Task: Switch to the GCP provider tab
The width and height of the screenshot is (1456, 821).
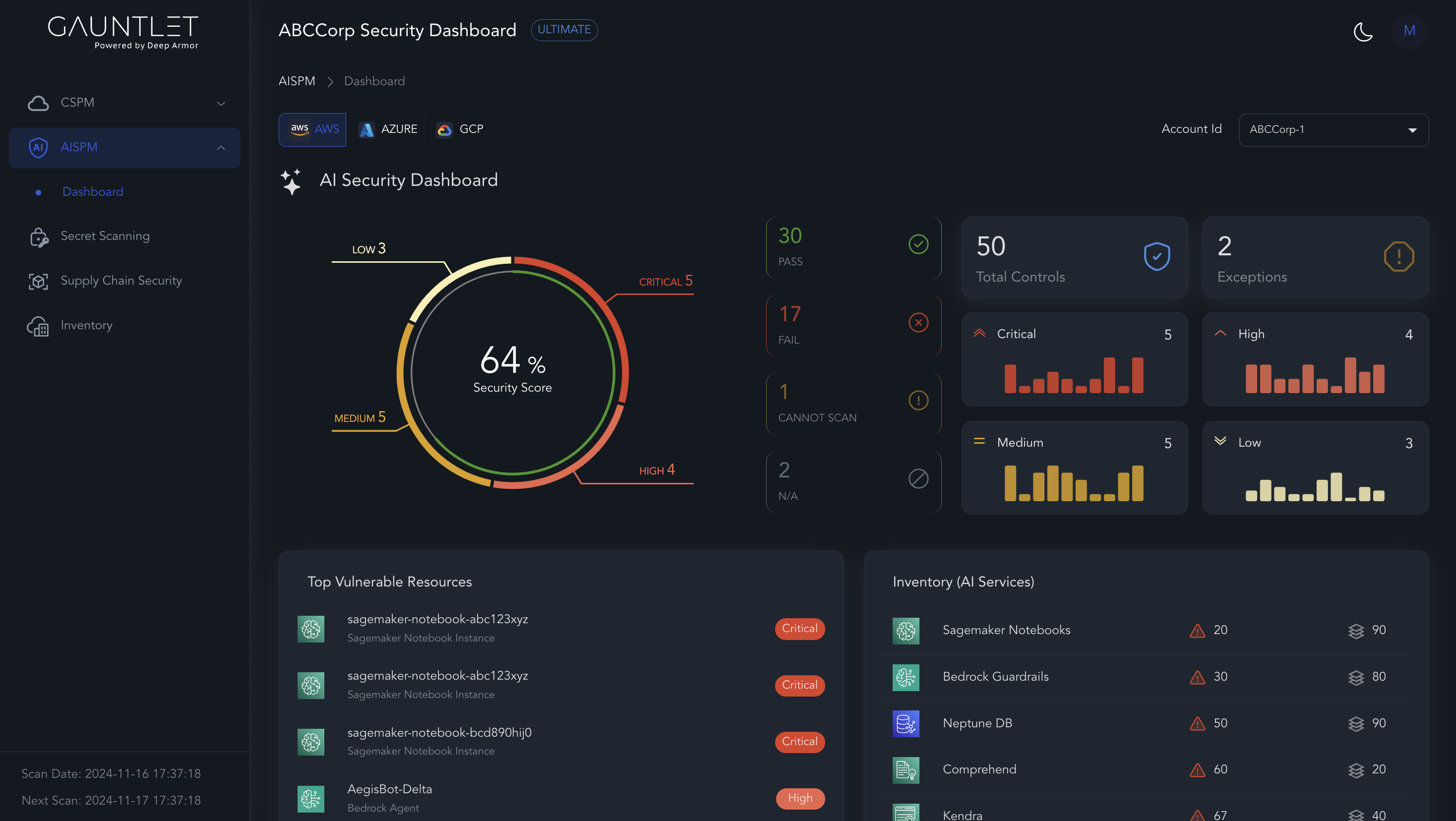Action: [460, 129]
